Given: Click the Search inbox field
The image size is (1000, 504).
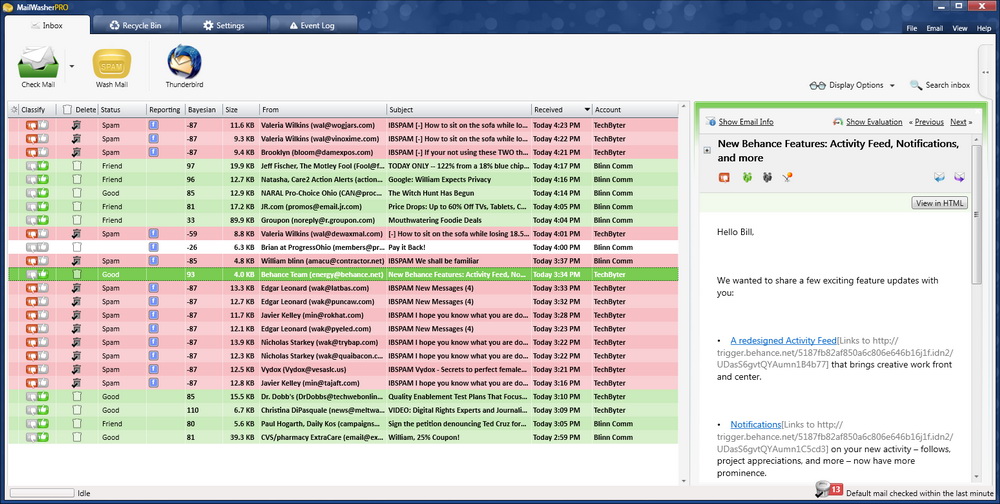Looking at the screenshot, I should tap(947, 85).
